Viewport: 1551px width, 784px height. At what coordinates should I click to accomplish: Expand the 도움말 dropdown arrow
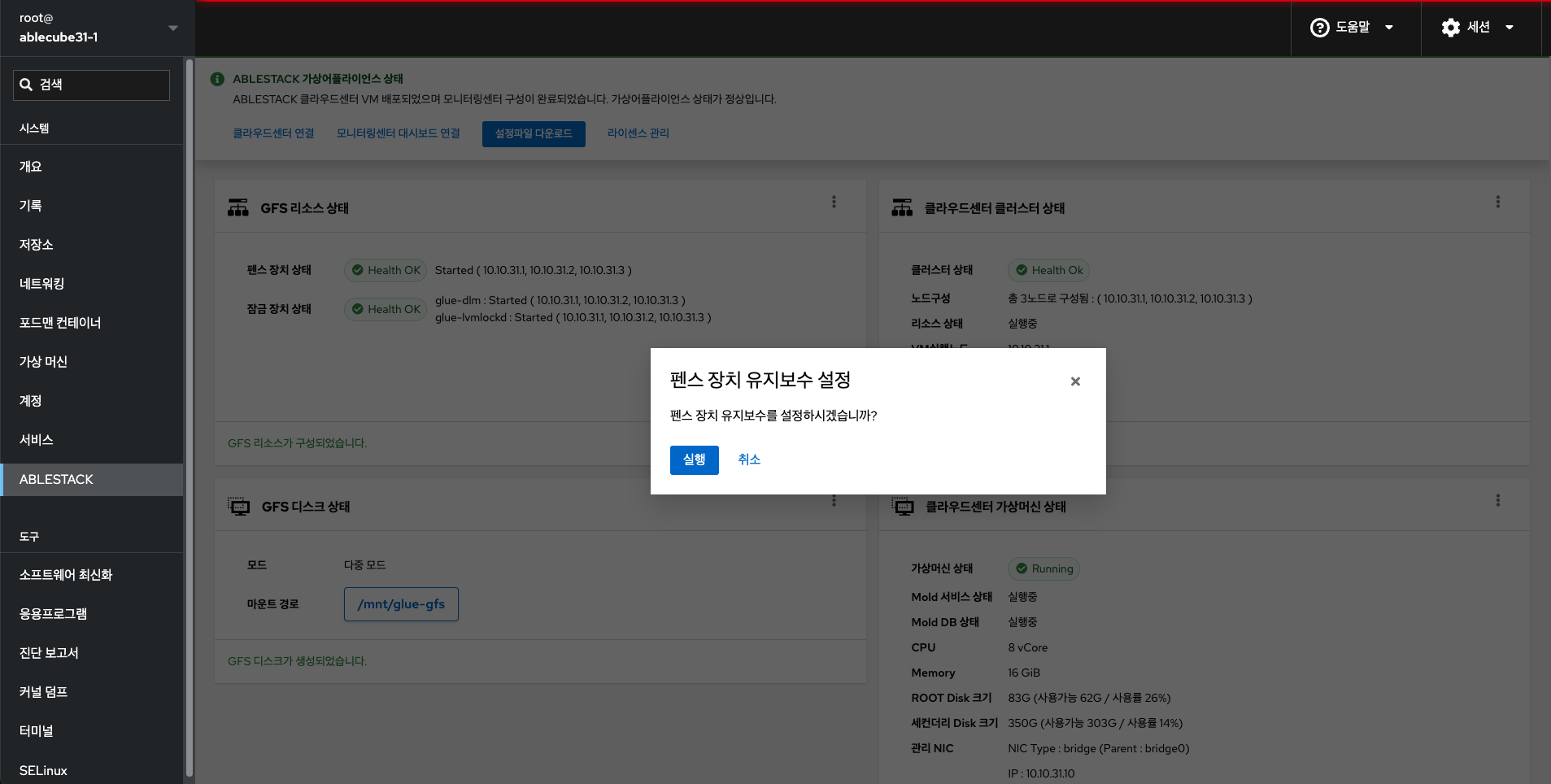(x=1389, y=28)
